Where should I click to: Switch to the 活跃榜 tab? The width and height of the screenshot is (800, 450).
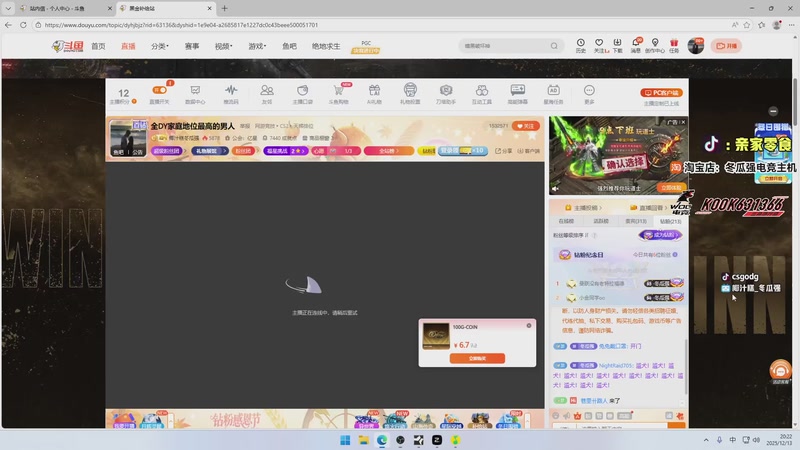pos(601,221)
